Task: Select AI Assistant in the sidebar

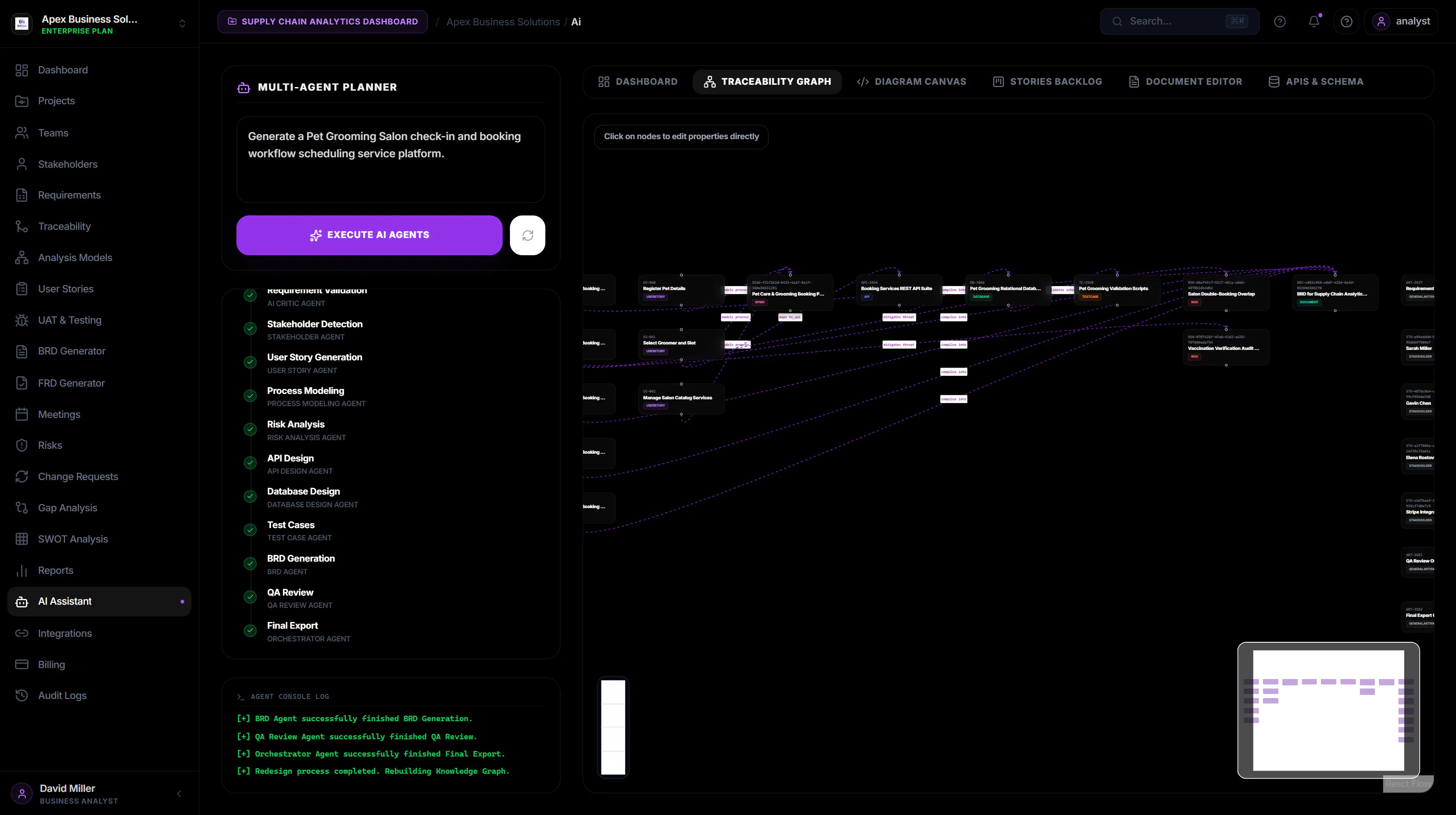Action: point(99,602)
